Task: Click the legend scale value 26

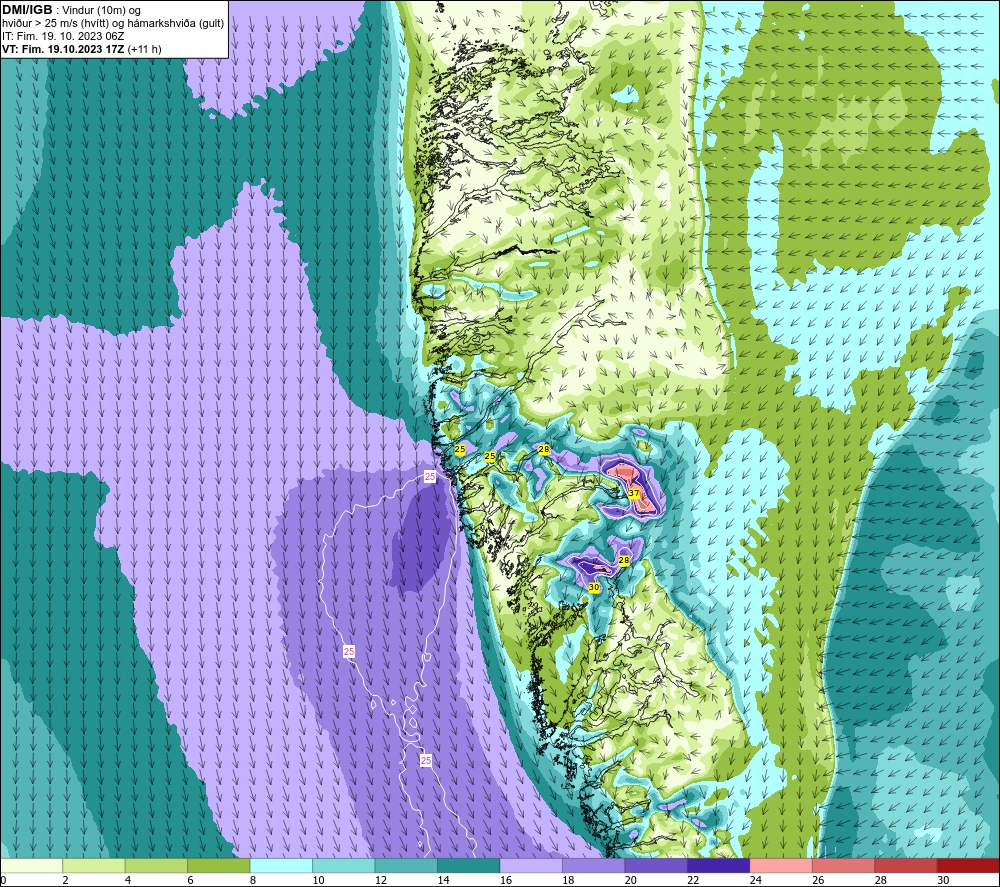Action: coord(818,880)
